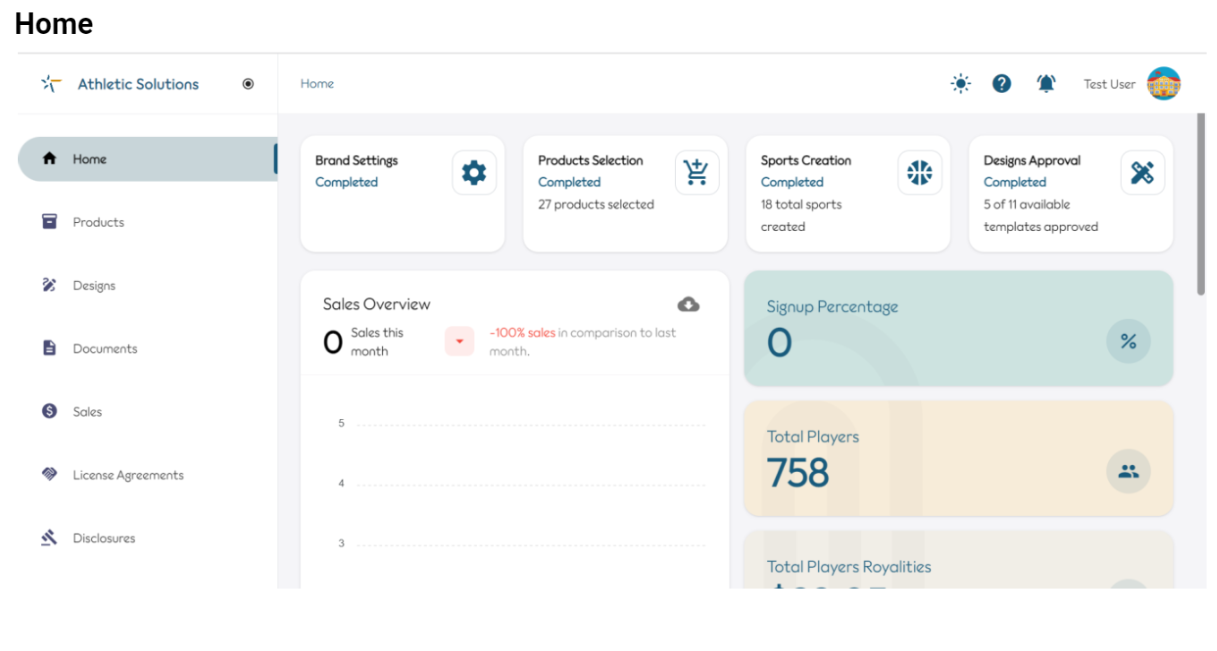Click Completed status under Sports Creation

pyautogui.click(x=792, y=182)
